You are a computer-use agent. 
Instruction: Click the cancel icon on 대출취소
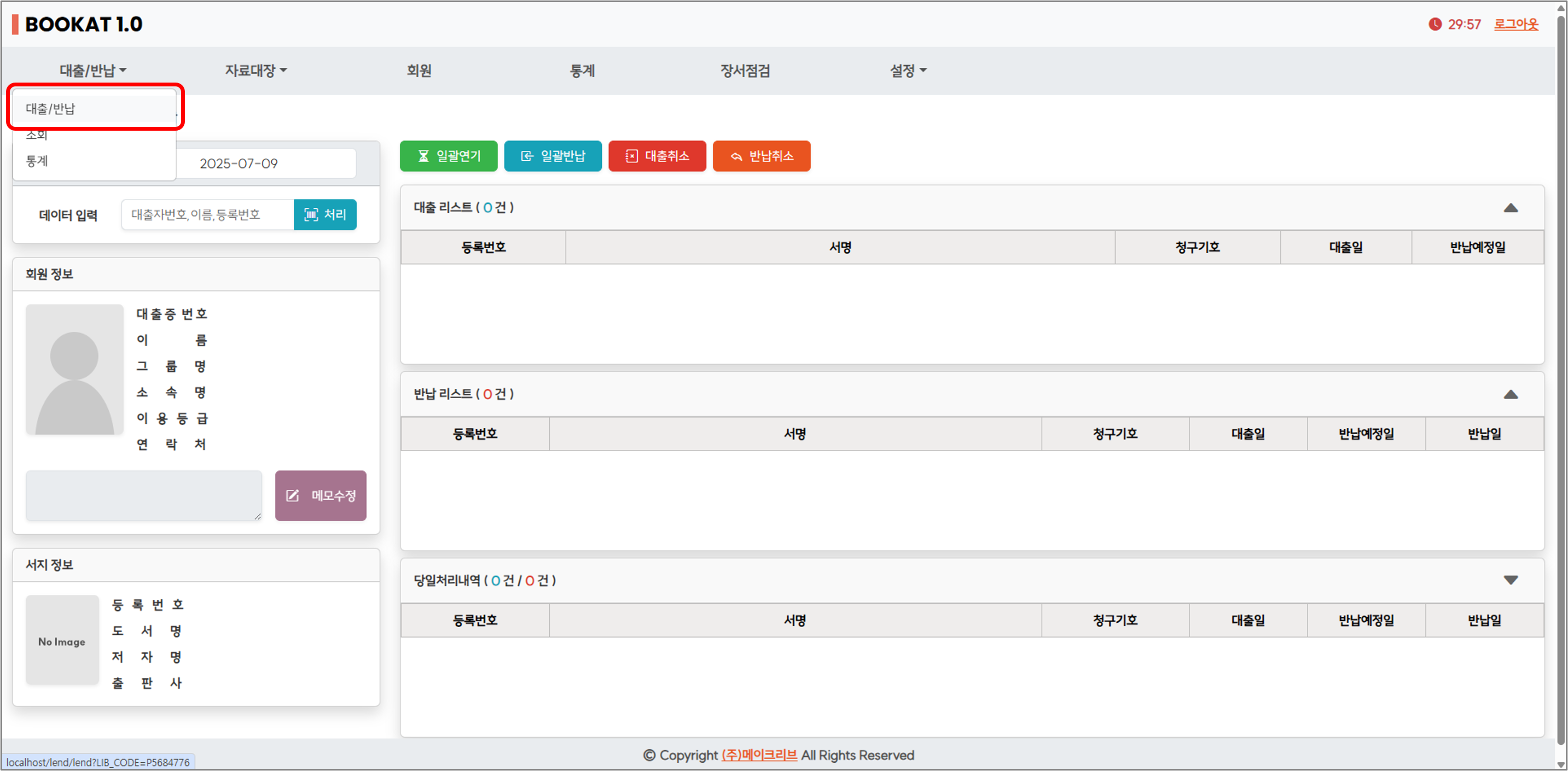[631, 156]
